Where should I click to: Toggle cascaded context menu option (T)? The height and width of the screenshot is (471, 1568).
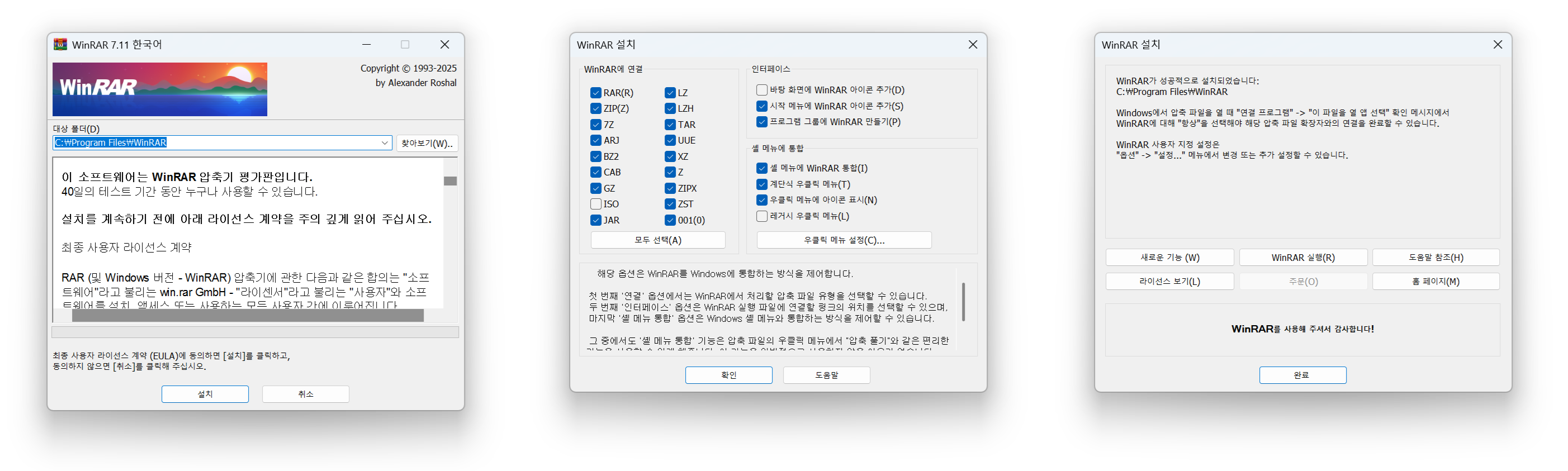click(x=761, y=184)
